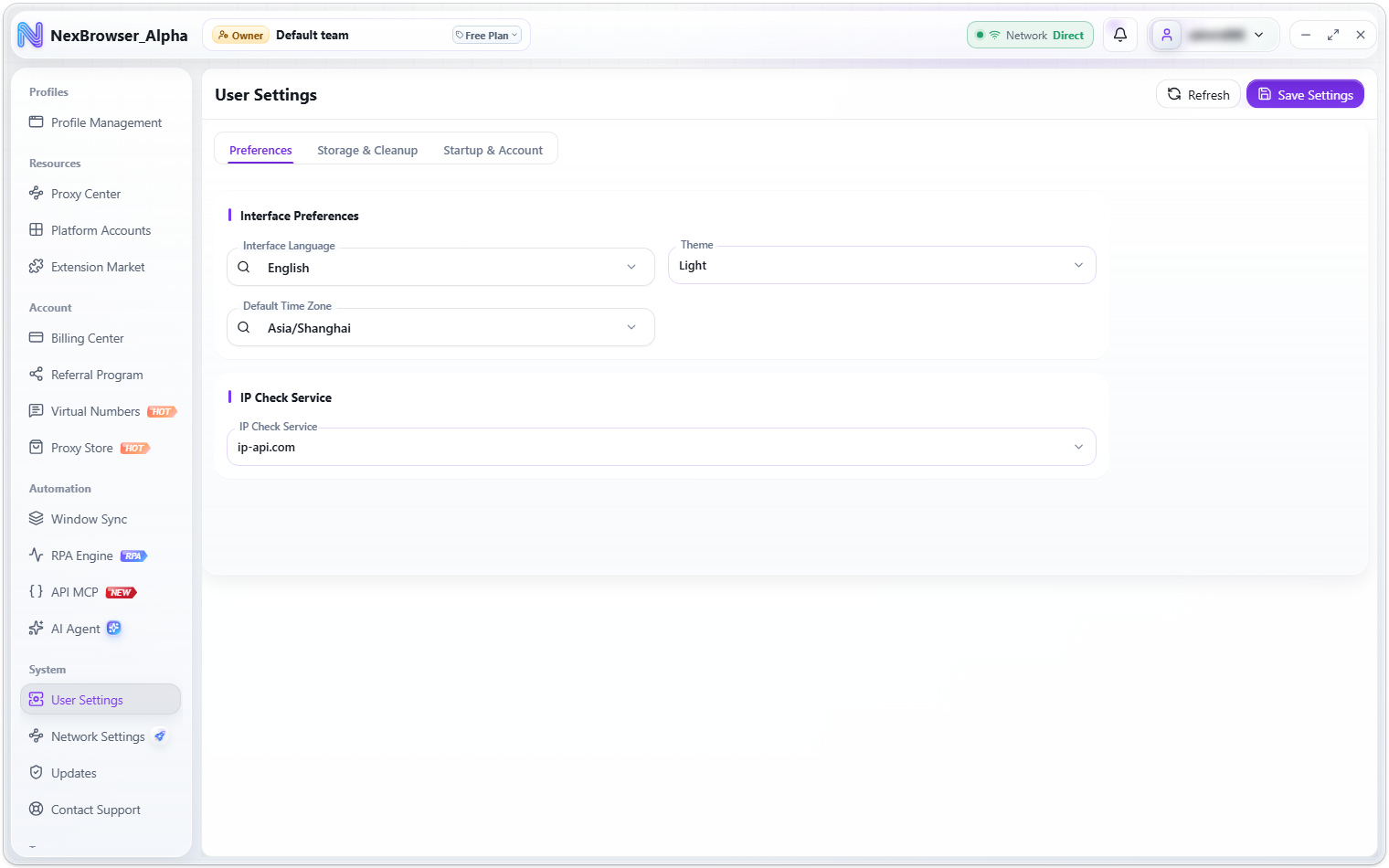
Task: Click the Referral Program share icon
Action: pos(37,374)
